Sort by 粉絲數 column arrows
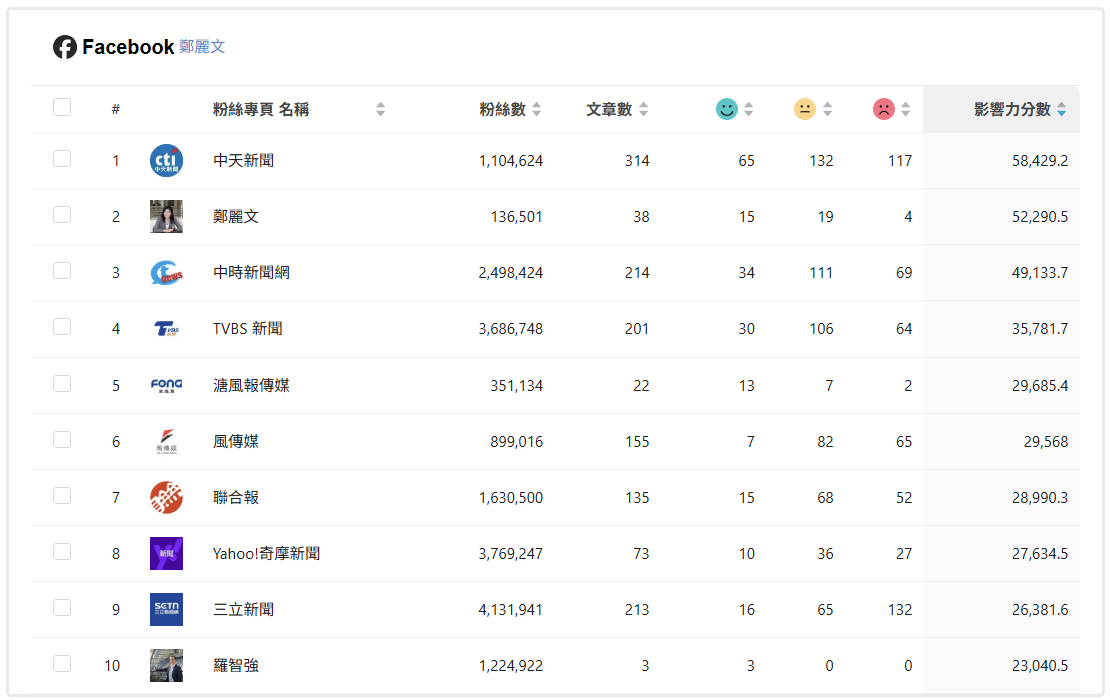 coord(537,109)
